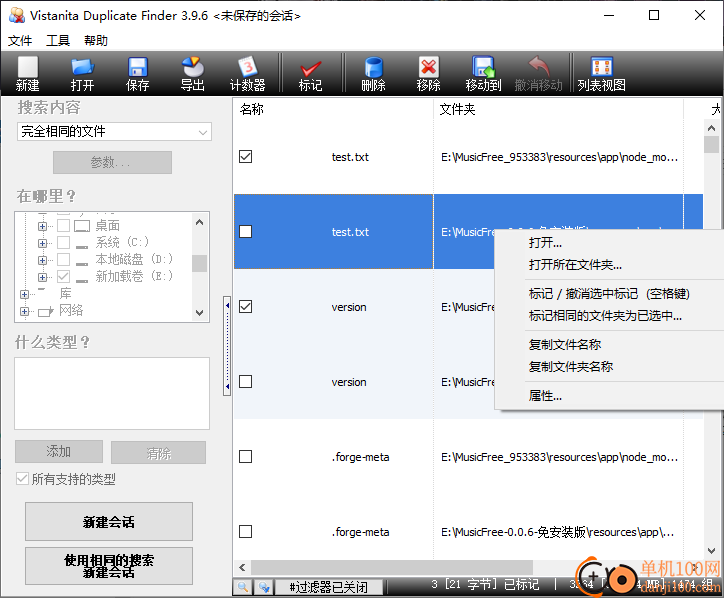Click the #过滤器已关闭 status button

click(x=328, y=587)
